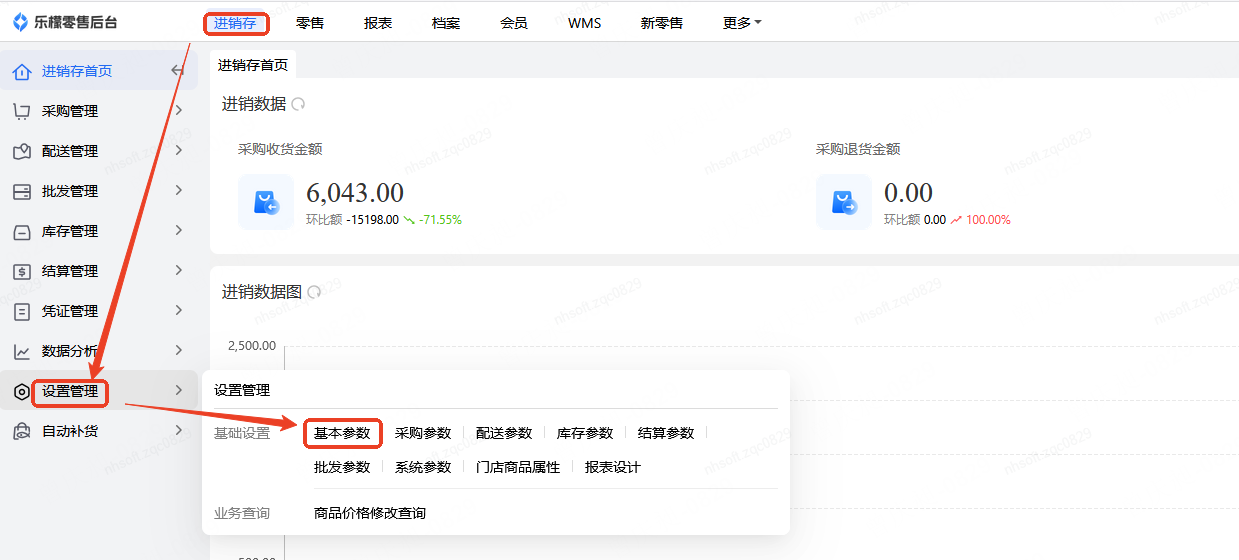Click the 6,043.00 amount value
The height and width of the screenshot is (560, 1239).
click(x=355, y=192)
